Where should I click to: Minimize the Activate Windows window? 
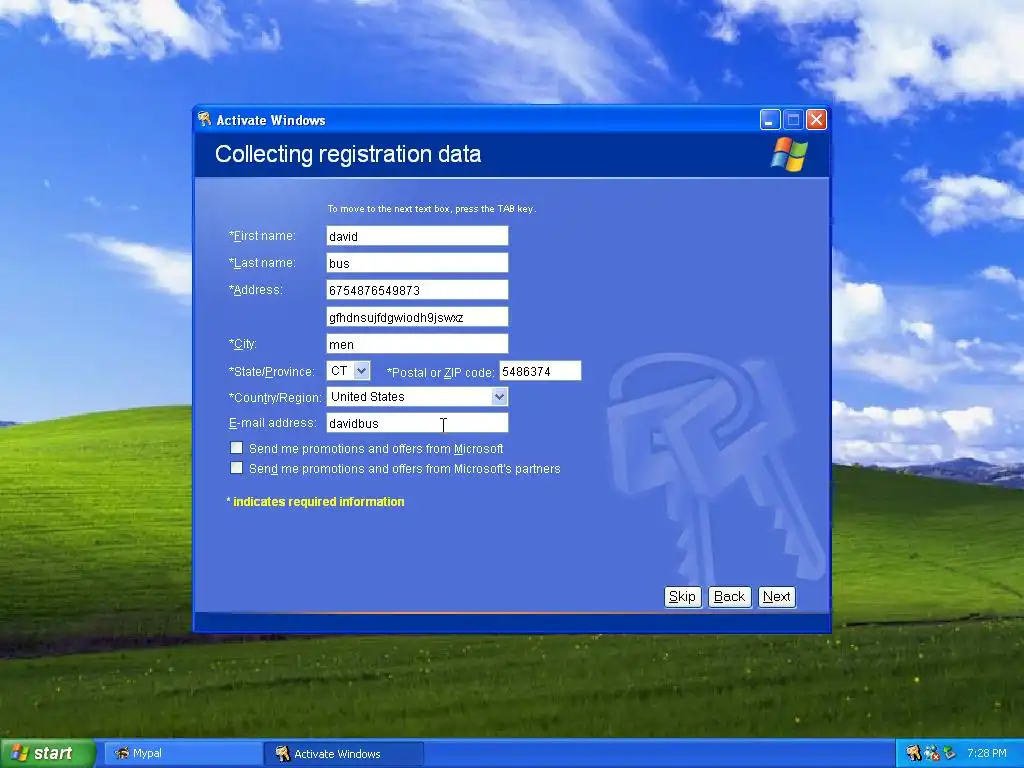click(x=771, y=120)
